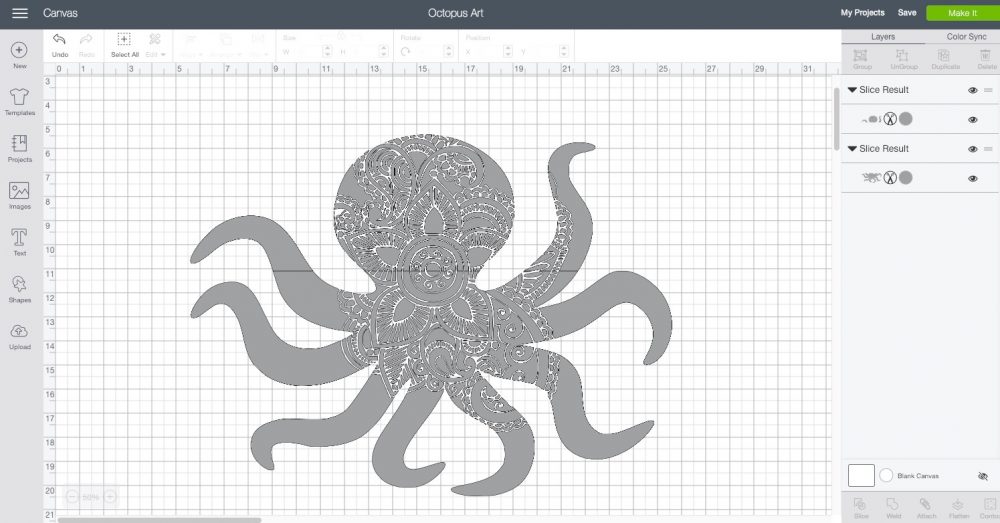Open the Shapes tool
Image resolution: width=1000 pixels, height=523 pixels.
[x=19, y=284]
